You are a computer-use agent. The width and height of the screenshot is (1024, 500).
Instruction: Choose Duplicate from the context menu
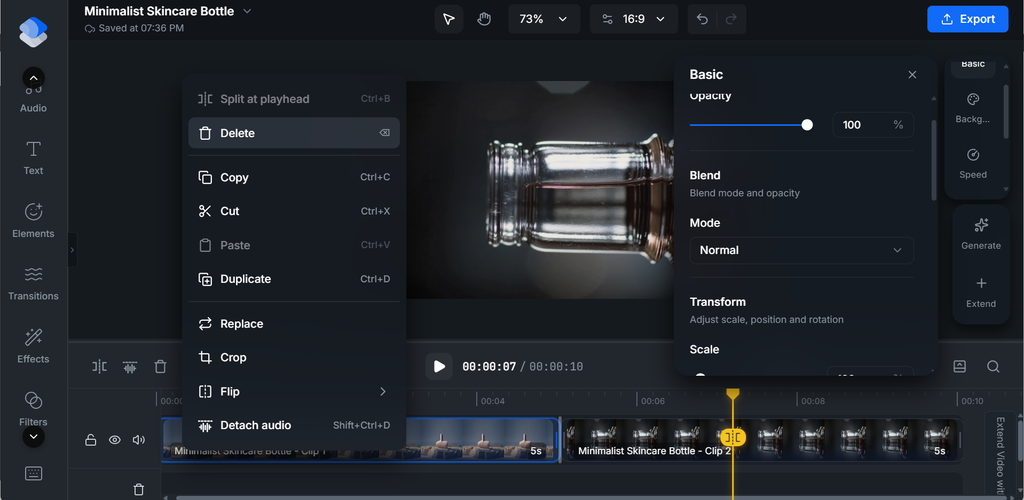click(294, 279)
